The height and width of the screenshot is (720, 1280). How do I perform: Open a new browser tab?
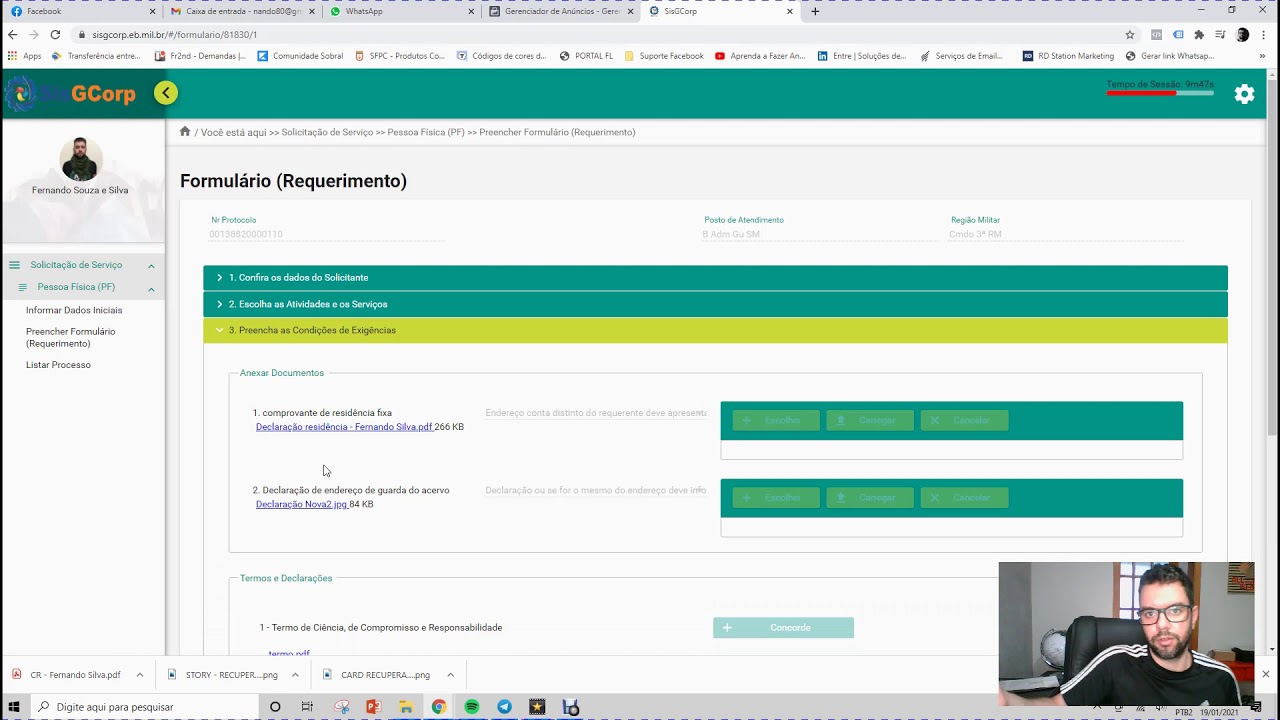click(815, 11)
